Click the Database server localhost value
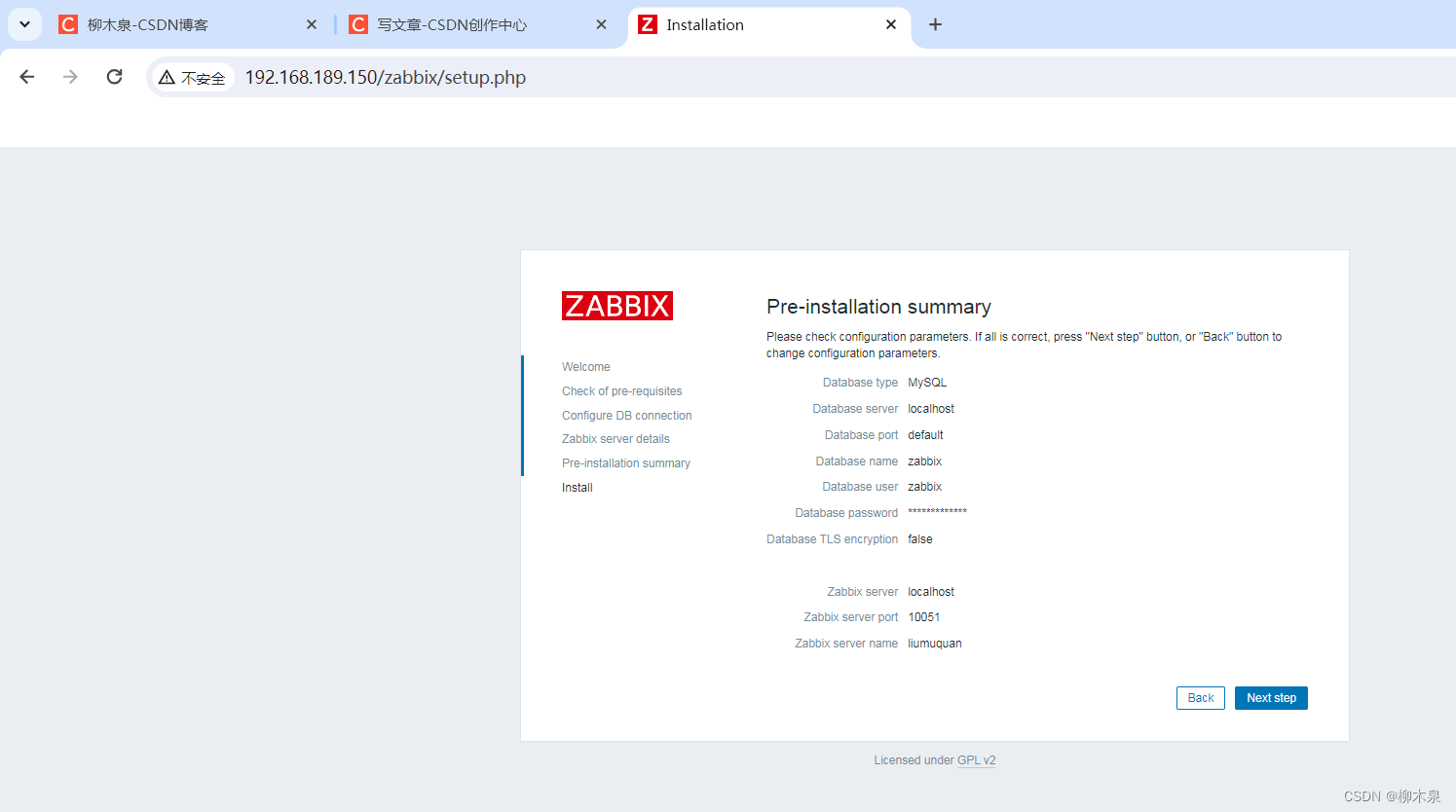 point(931,409)
